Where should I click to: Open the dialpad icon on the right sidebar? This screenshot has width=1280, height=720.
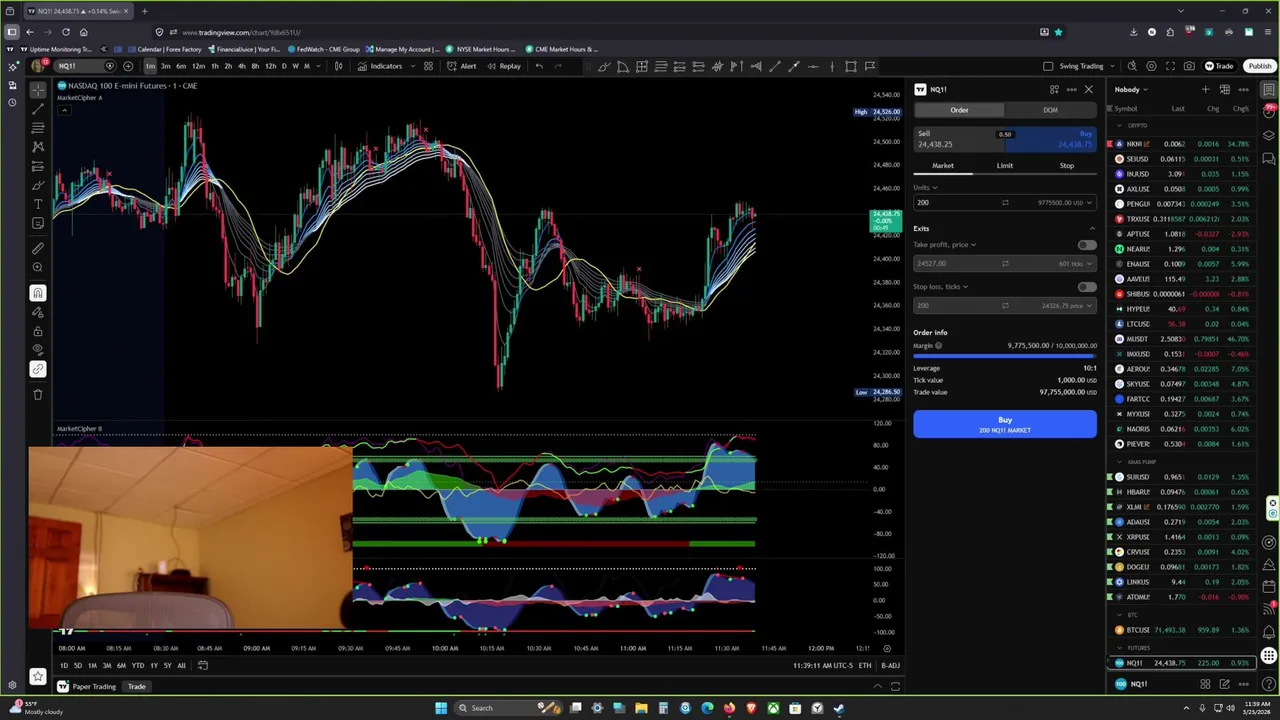tap(1269, 656)
